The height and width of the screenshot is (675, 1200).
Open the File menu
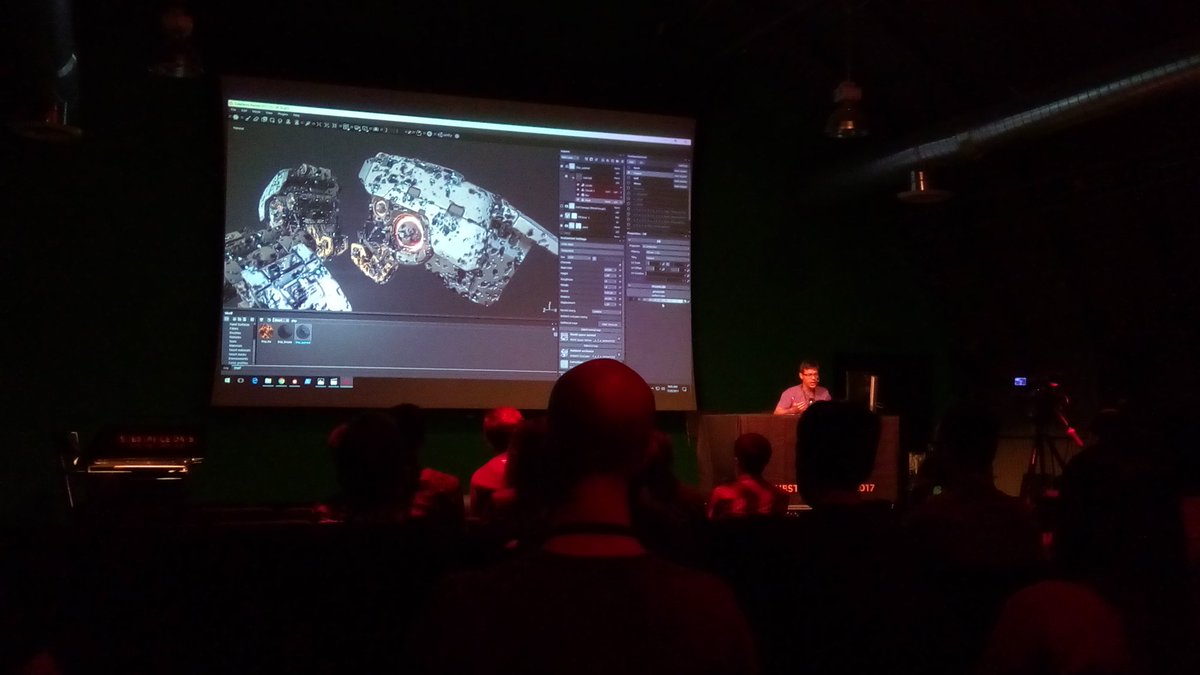(x=233, y=109)
